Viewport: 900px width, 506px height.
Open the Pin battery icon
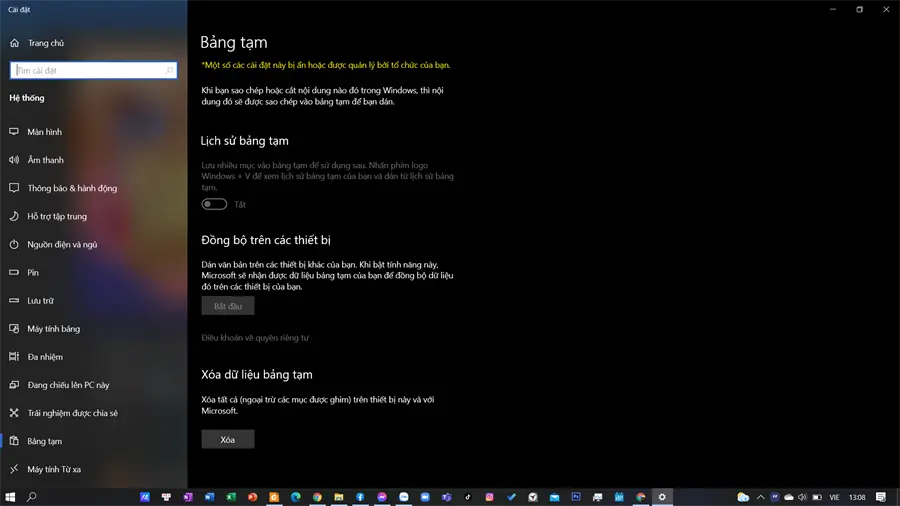pyautogui.click(x=14, y=272)
